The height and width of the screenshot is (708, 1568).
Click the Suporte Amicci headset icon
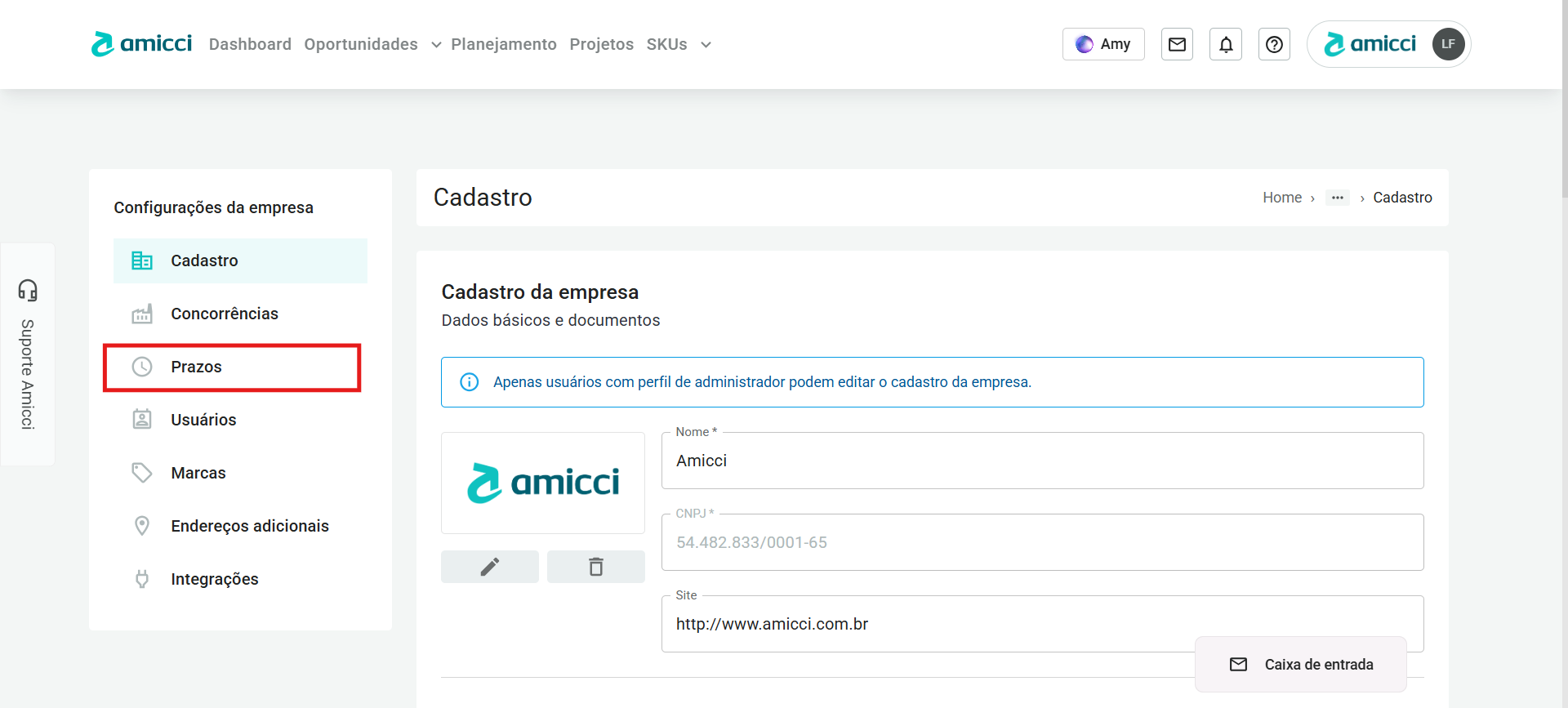click(28, 290)
